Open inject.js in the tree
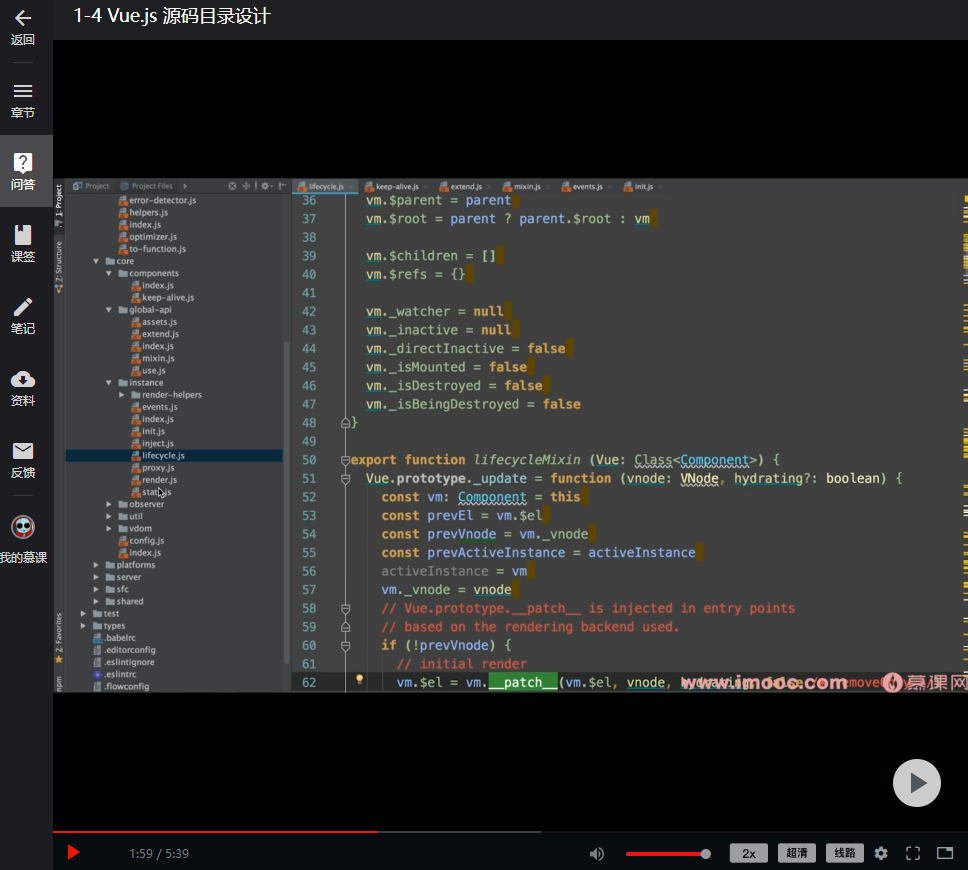Screen dimensions: 968x870 (152, 443)
